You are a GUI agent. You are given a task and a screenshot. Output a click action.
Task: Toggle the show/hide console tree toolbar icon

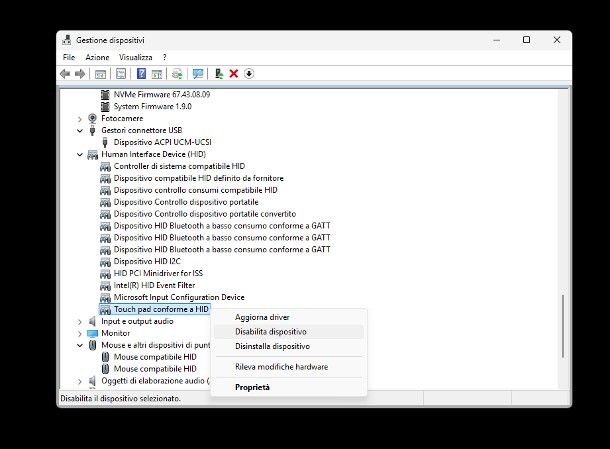[x=100, y=74]
